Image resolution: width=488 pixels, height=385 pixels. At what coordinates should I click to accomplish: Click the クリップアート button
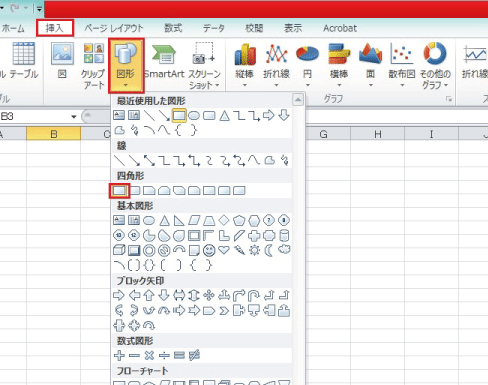[x=93, y=66]
